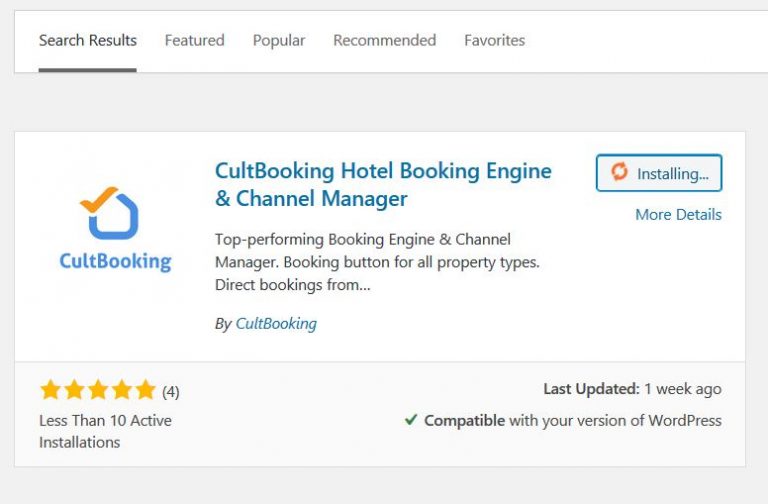Go to the Popular tab

click(279, 41)
